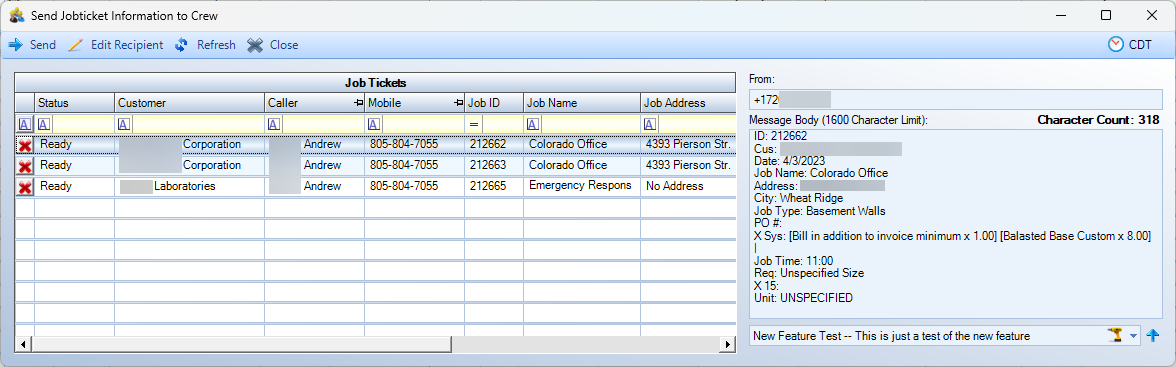Screen dimensions: 1176x367
Task: Click the CDT clock time zone indicator
Action: (1130, 45)
